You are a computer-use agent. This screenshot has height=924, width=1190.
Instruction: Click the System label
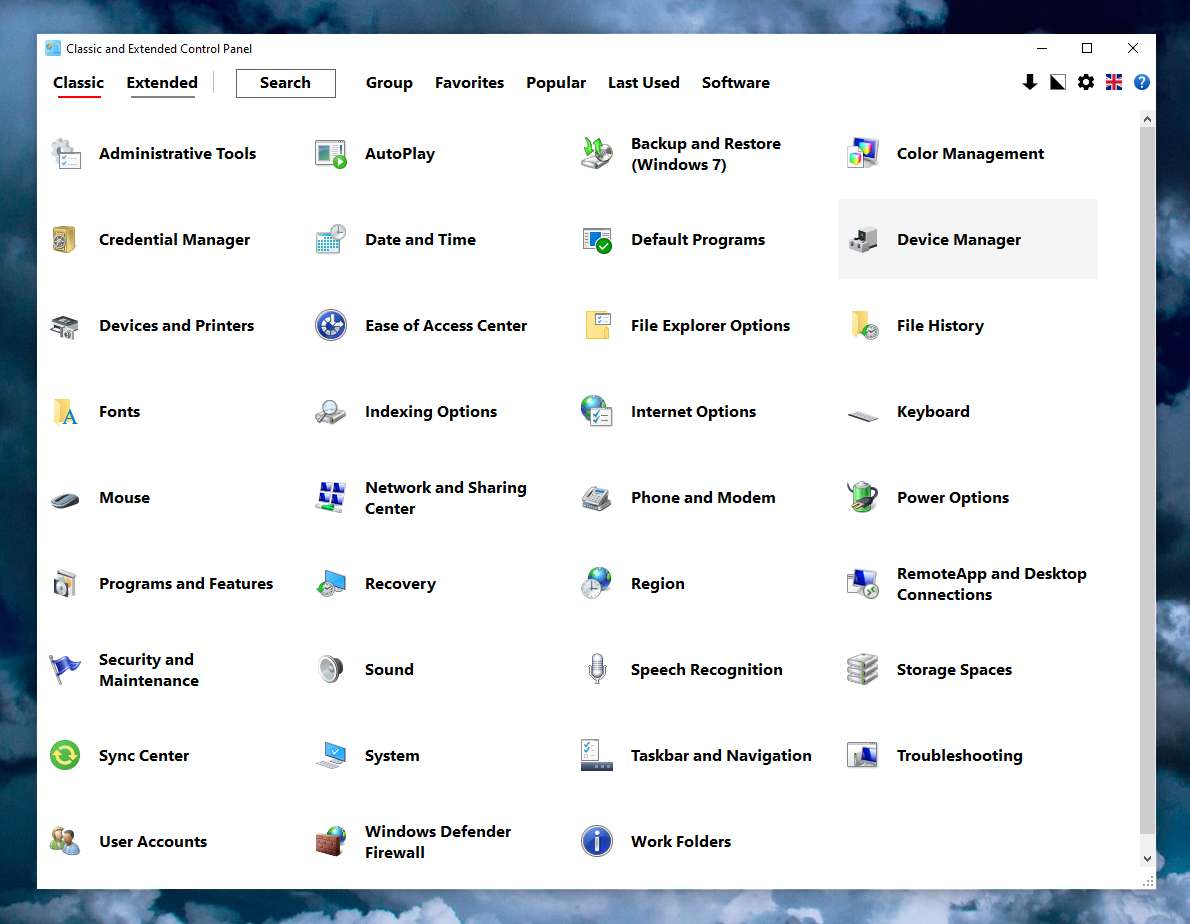(392, 756)
